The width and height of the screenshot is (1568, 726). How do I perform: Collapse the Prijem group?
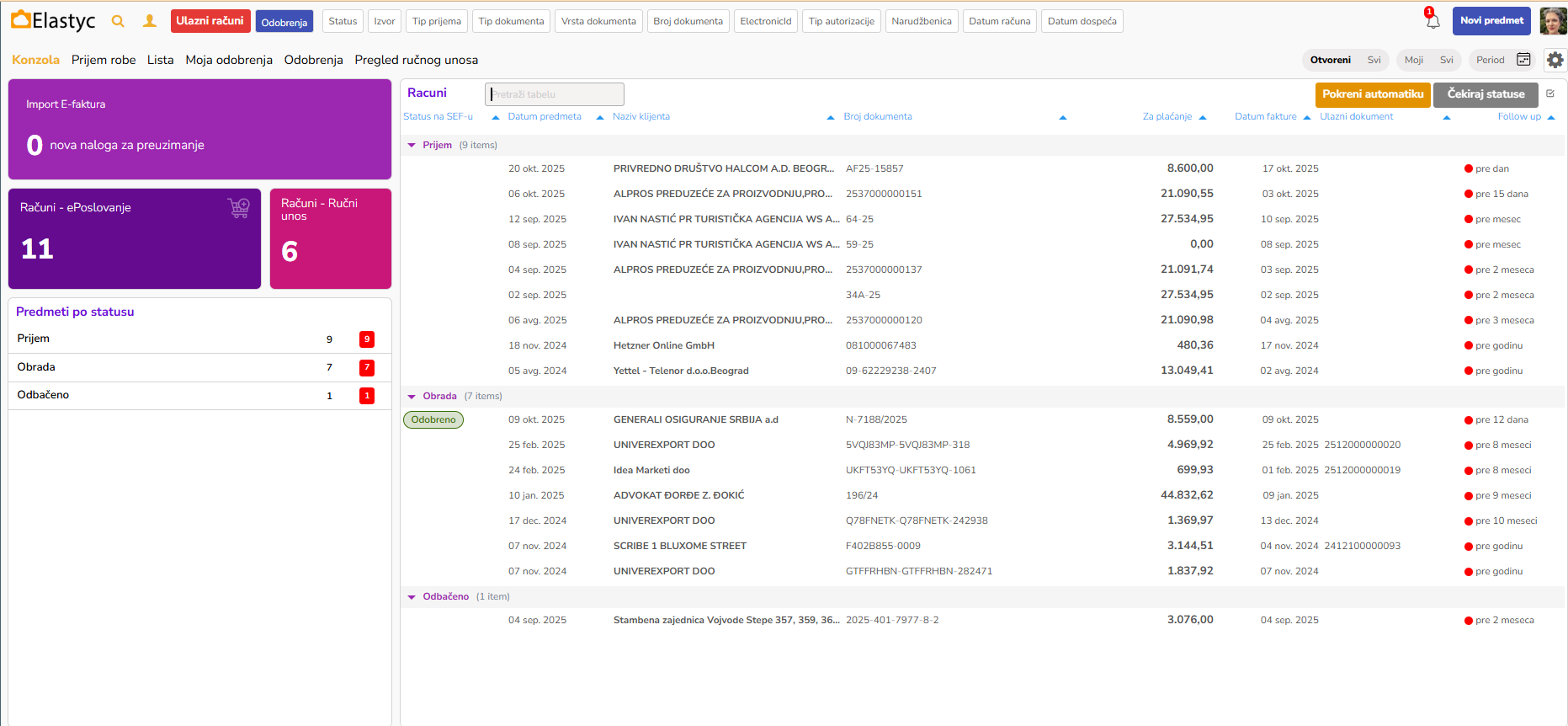click(x=412, y=146)
